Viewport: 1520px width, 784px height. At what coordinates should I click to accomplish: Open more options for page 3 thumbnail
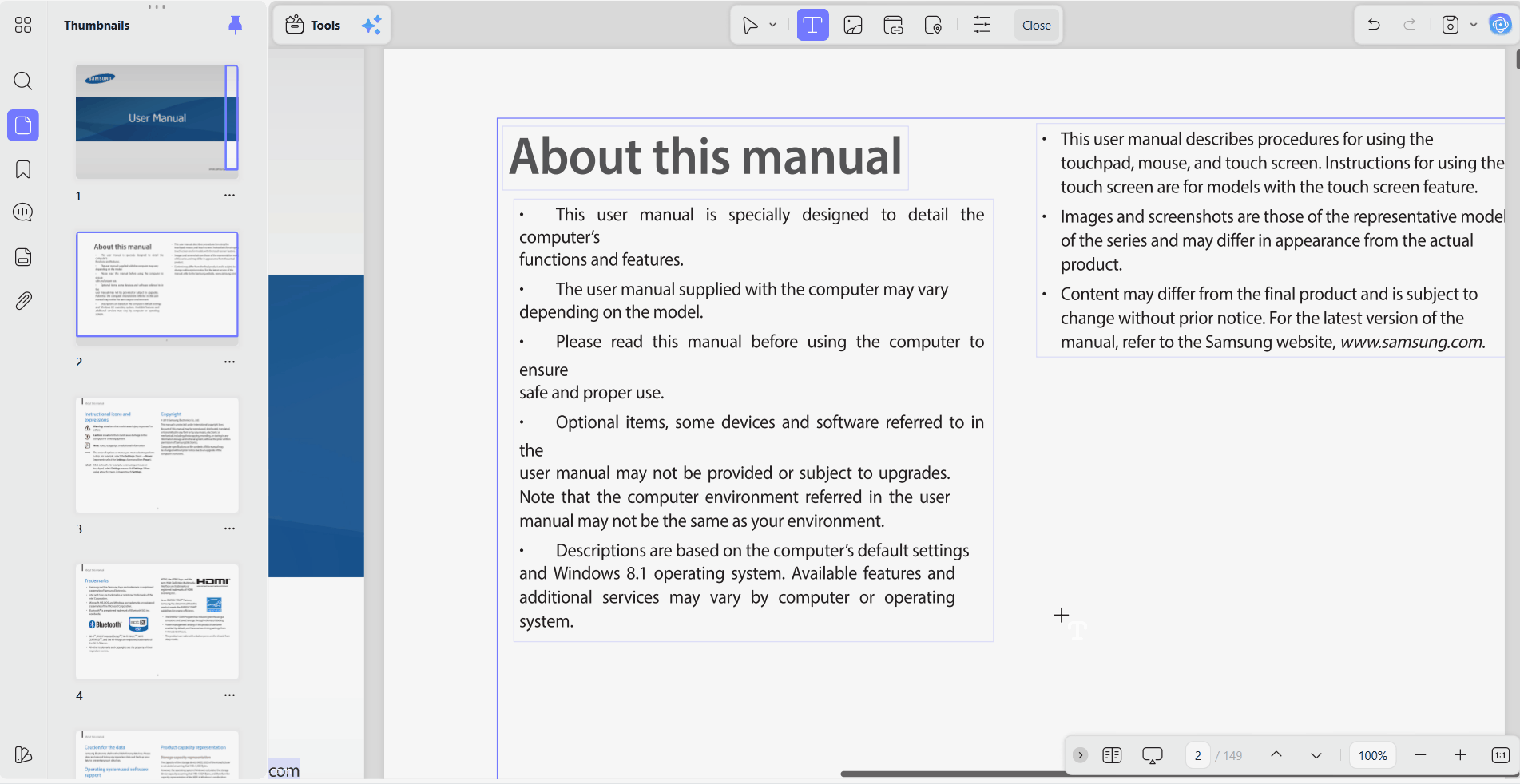pos(229,529)
